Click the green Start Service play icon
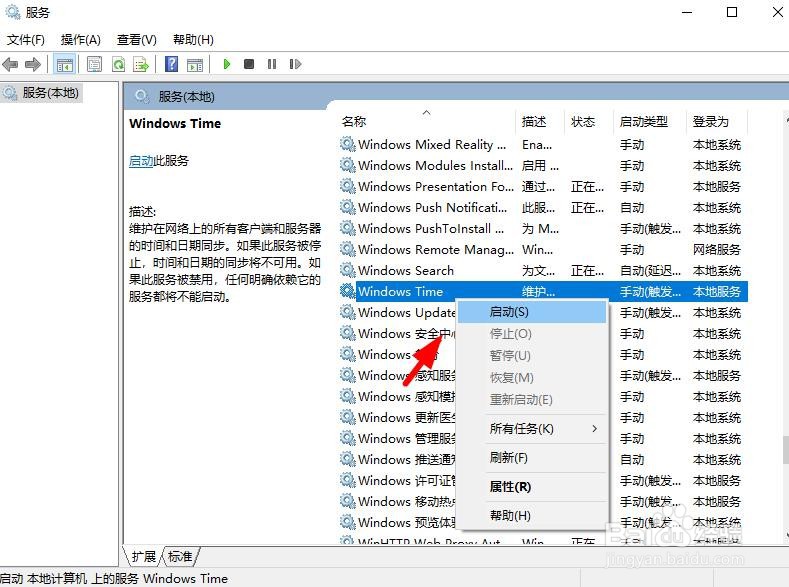 pos(226,64)
